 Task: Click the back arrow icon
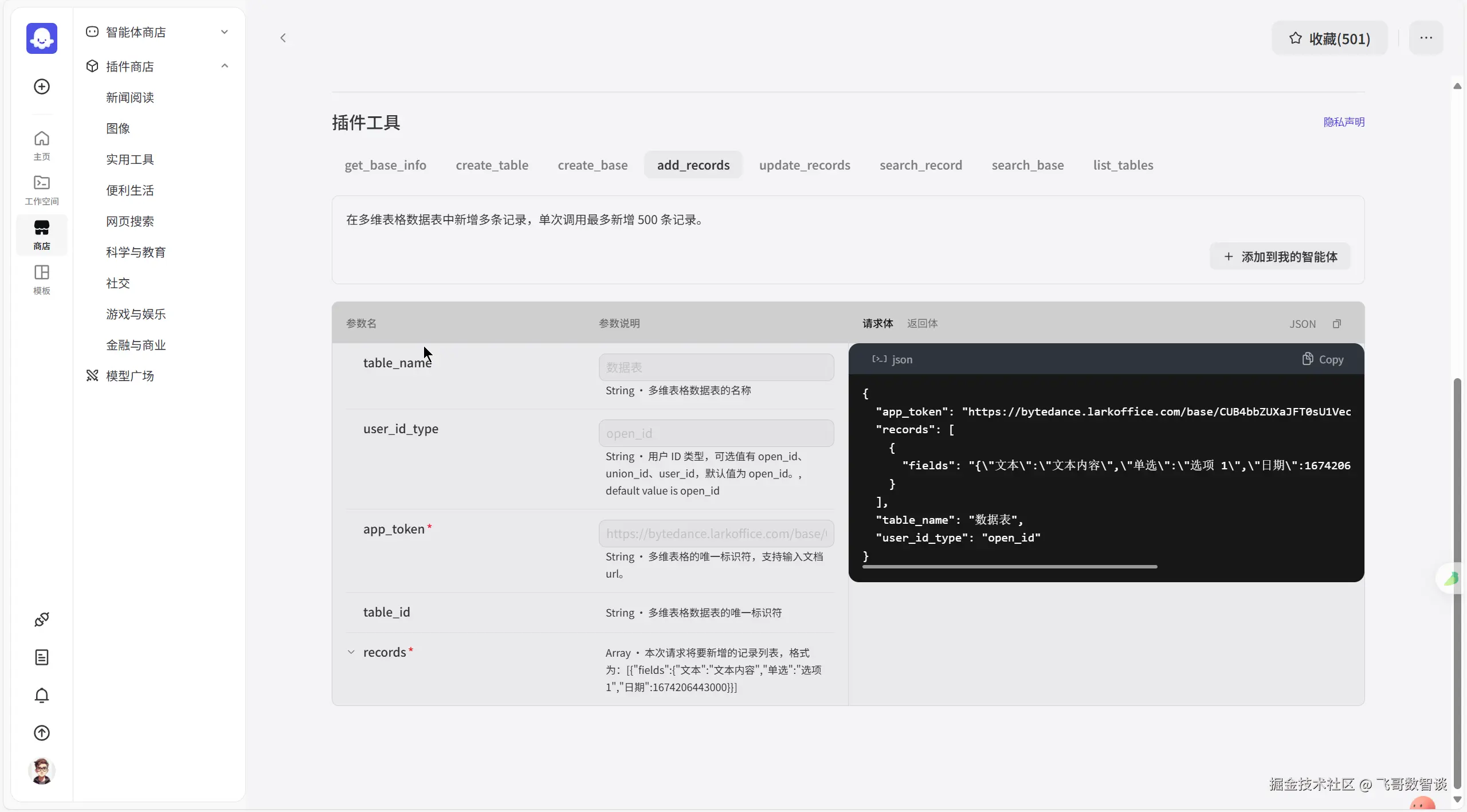[x=283, y=38]
